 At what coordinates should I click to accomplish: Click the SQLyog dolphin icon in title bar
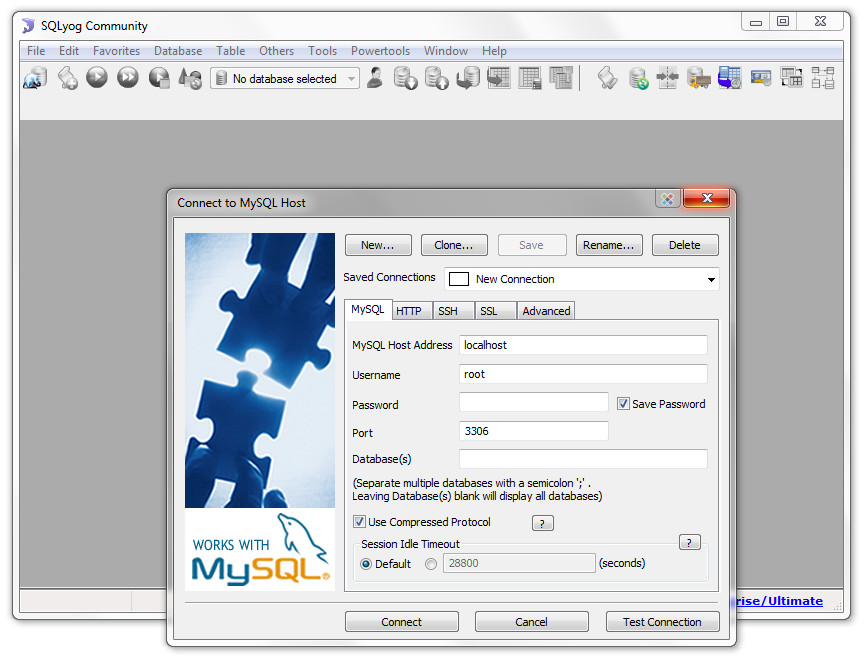[x=28, y=26]
